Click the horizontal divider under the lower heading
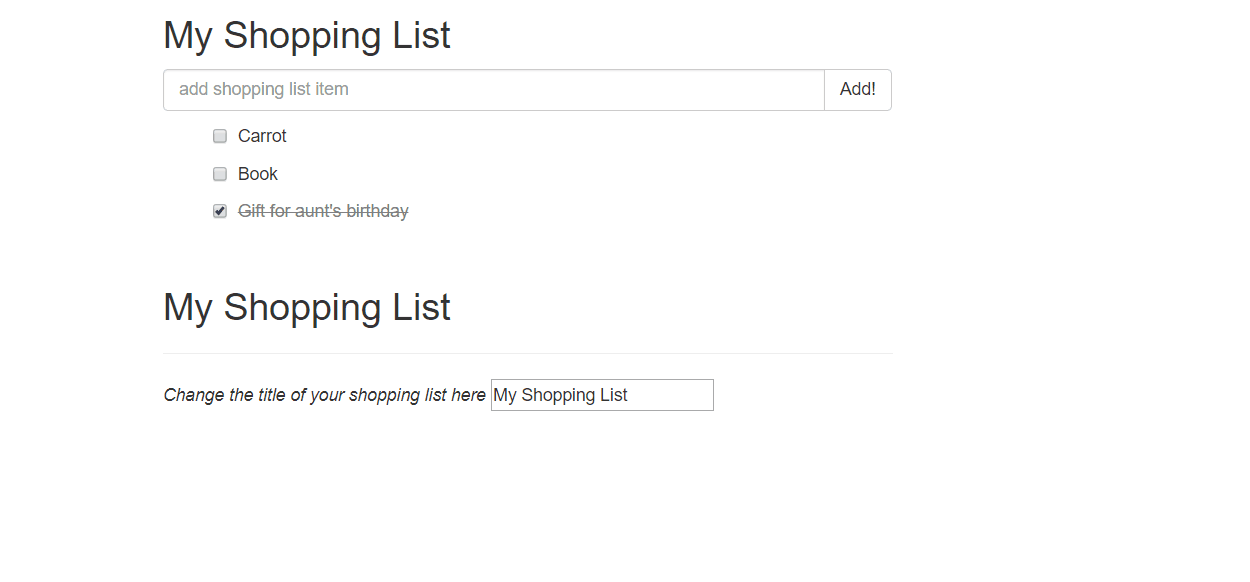 527,354
